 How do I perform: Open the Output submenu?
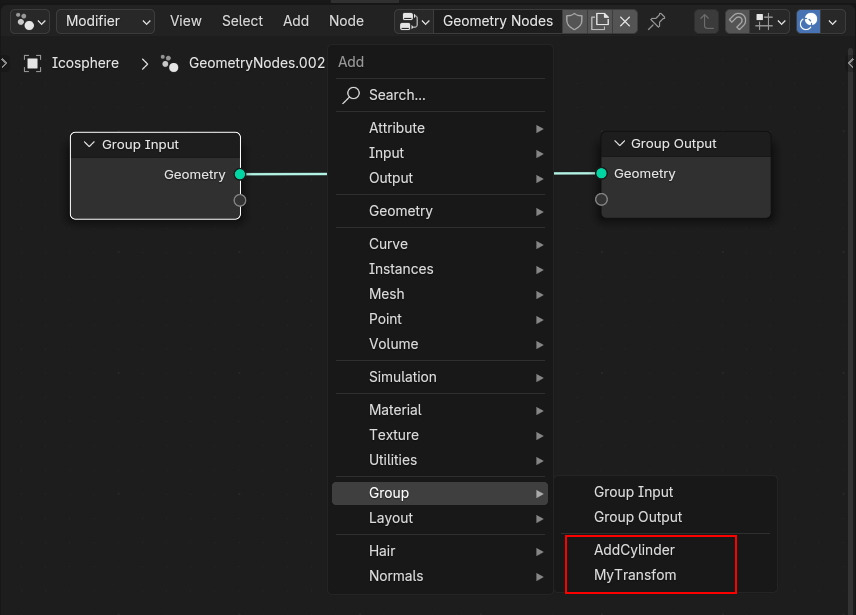440,178
